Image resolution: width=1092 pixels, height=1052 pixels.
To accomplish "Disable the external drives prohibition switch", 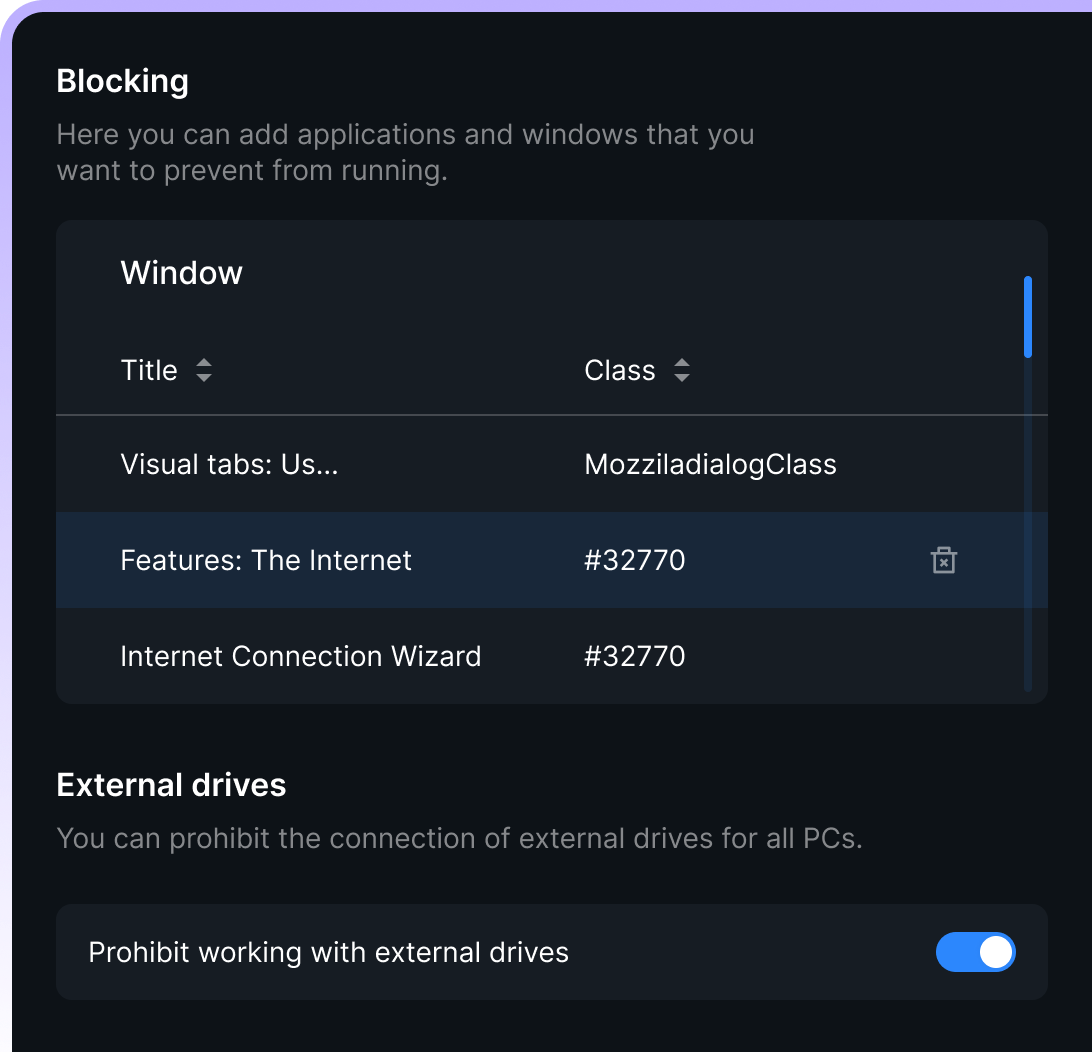I will (975, 952).
